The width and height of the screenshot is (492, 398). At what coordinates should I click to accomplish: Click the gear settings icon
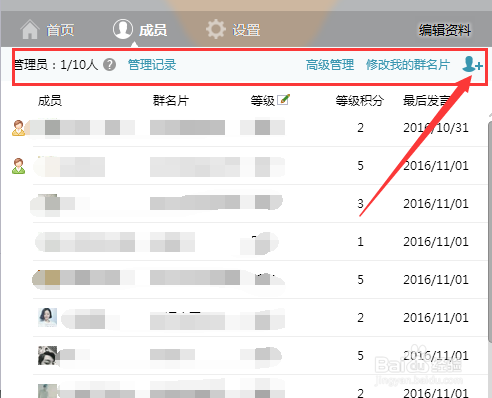coord(216,29)
